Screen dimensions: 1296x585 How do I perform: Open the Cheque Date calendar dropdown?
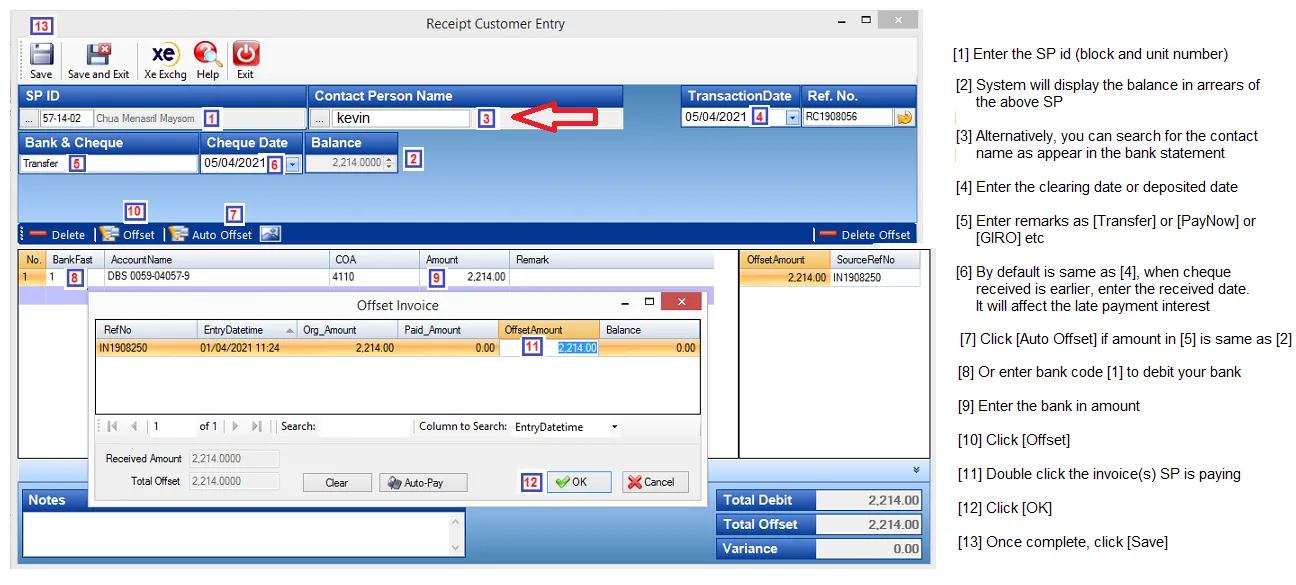[x=292, y=164]
